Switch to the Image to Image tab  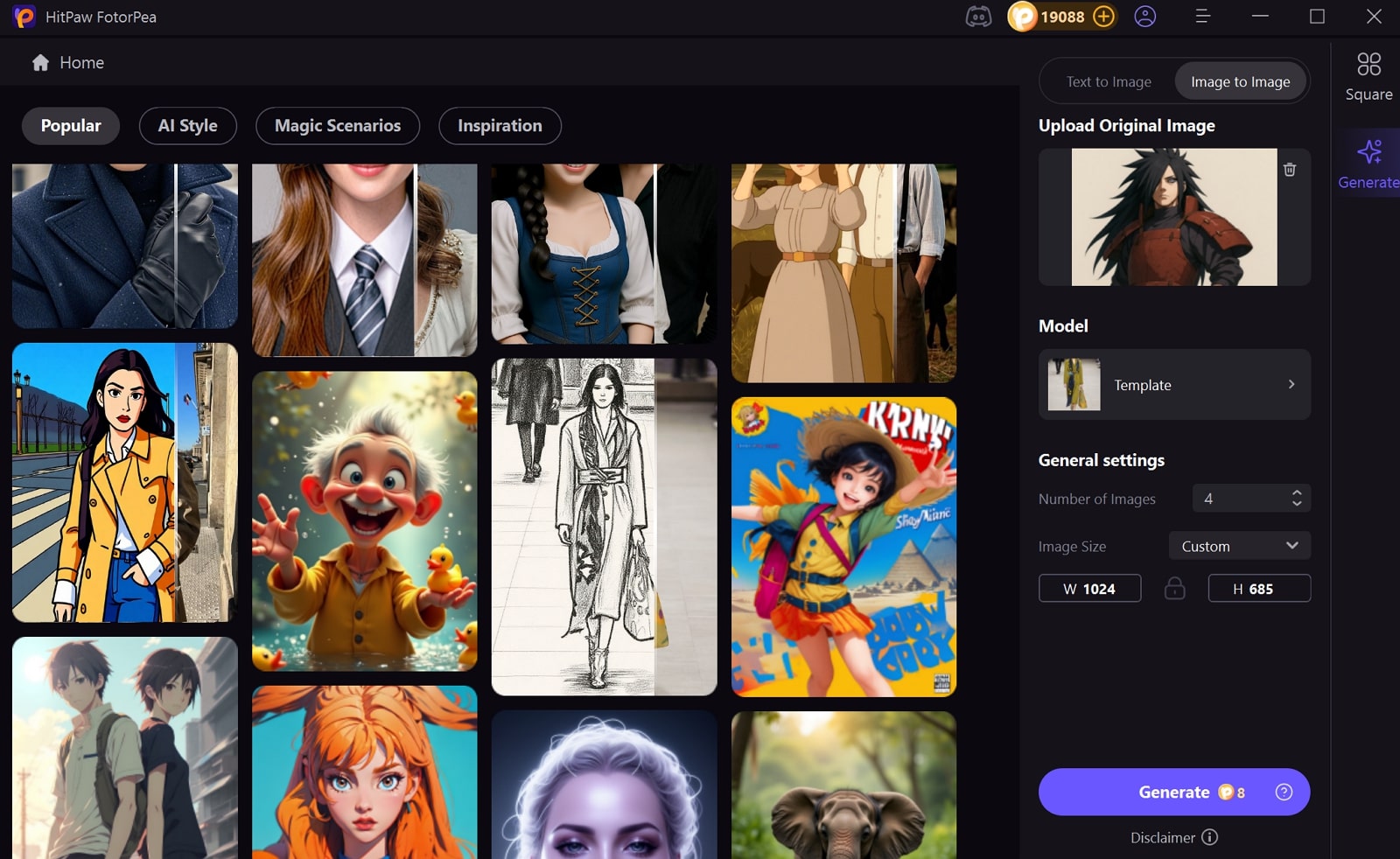(1240, 81)
